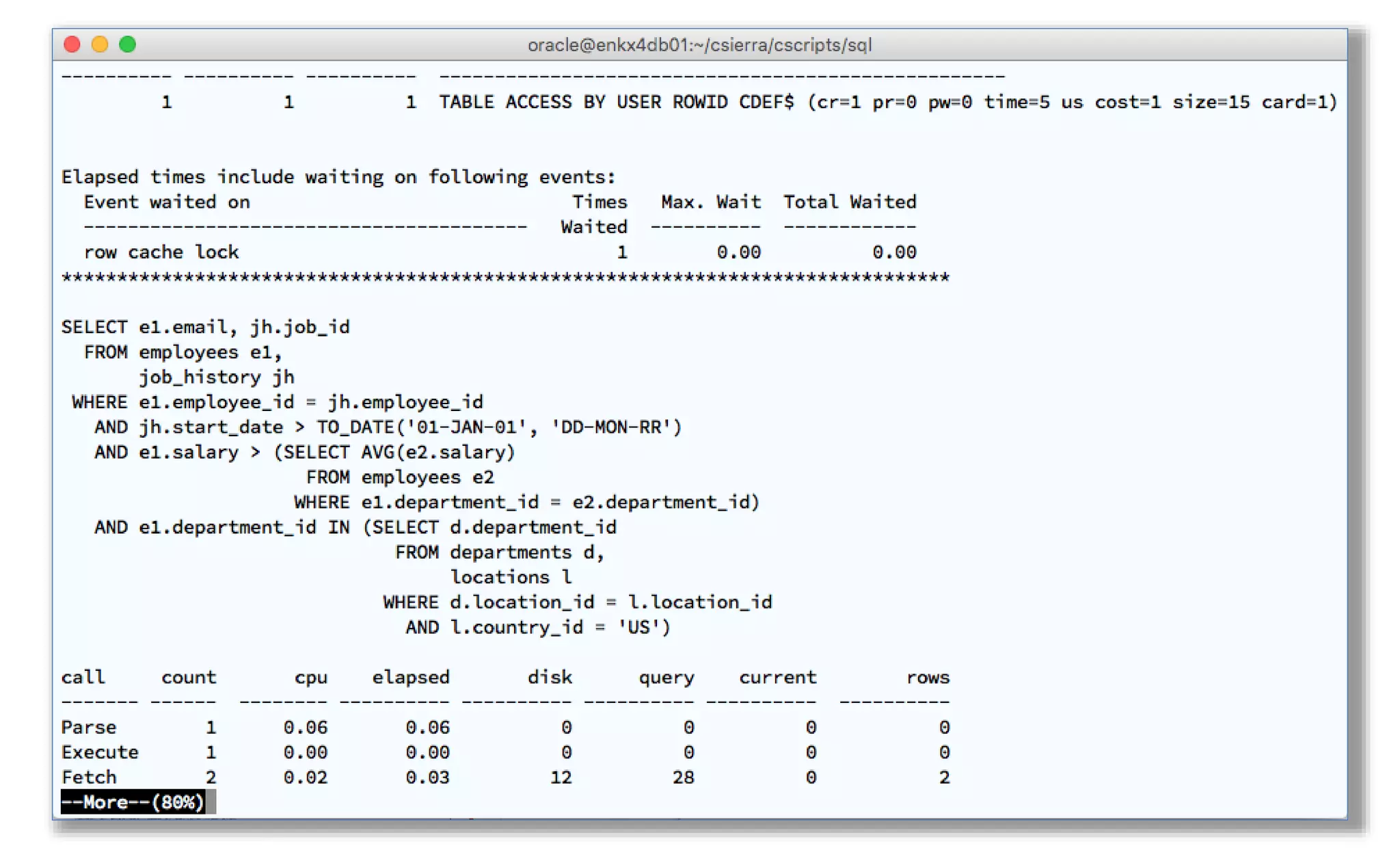Viewport: 1400px width, 850px height.
Task: Click the 'job_history jh' line
Action: coord(217,377)
